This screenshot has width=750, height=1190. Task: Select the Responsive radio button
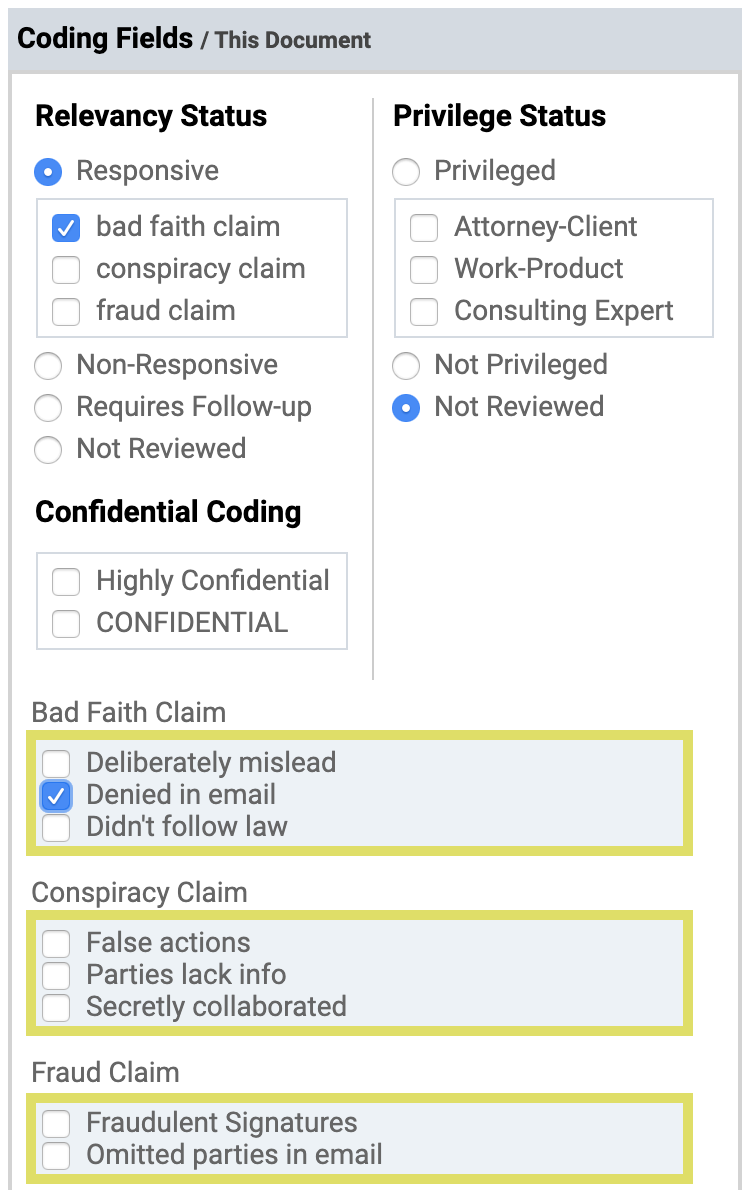click(48, 172)
